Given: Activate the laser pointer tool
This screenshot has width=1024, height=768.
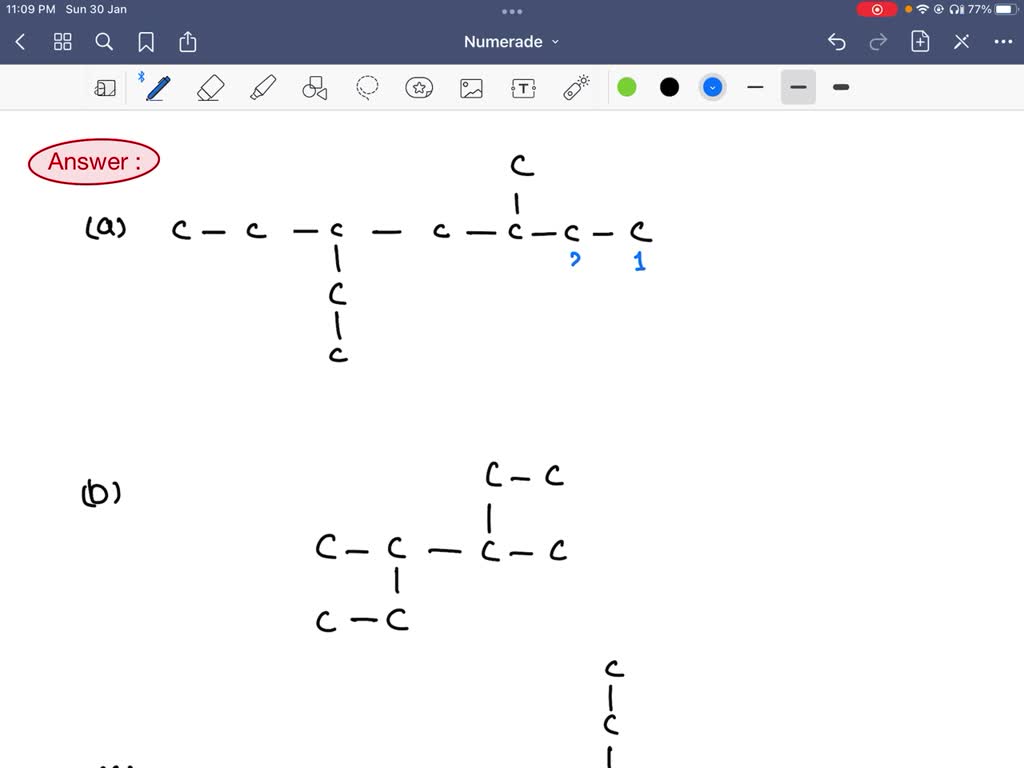Looking at the screenshot, I should click(575, 87).
